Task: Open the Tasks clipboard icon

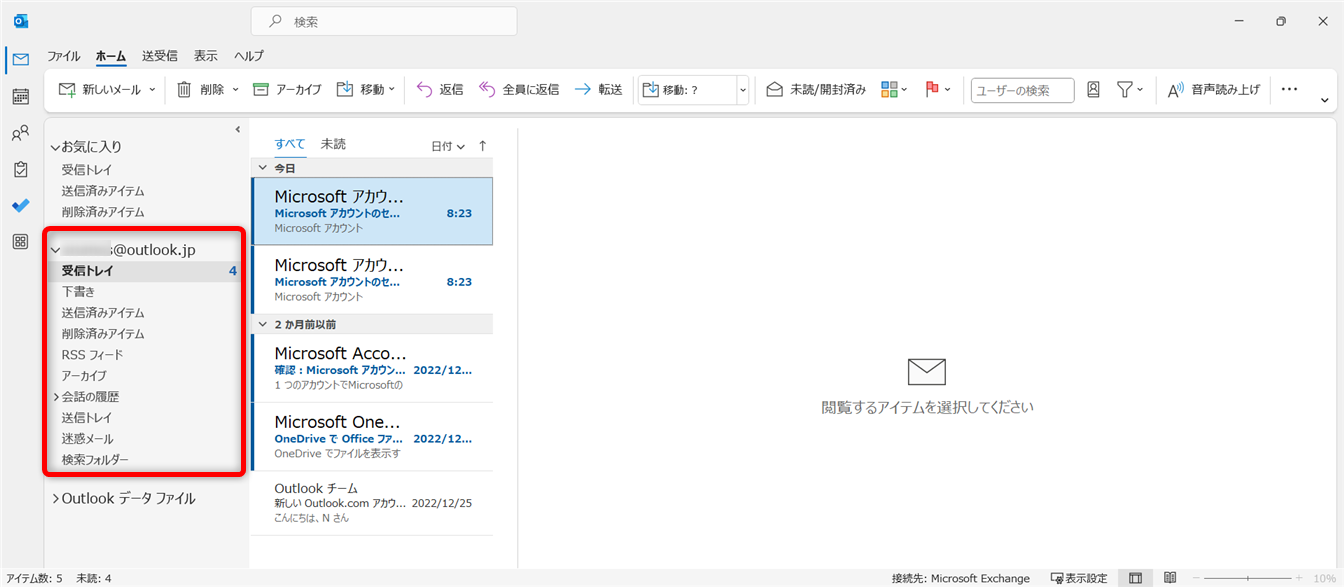Action: click(x=20, y=169)
